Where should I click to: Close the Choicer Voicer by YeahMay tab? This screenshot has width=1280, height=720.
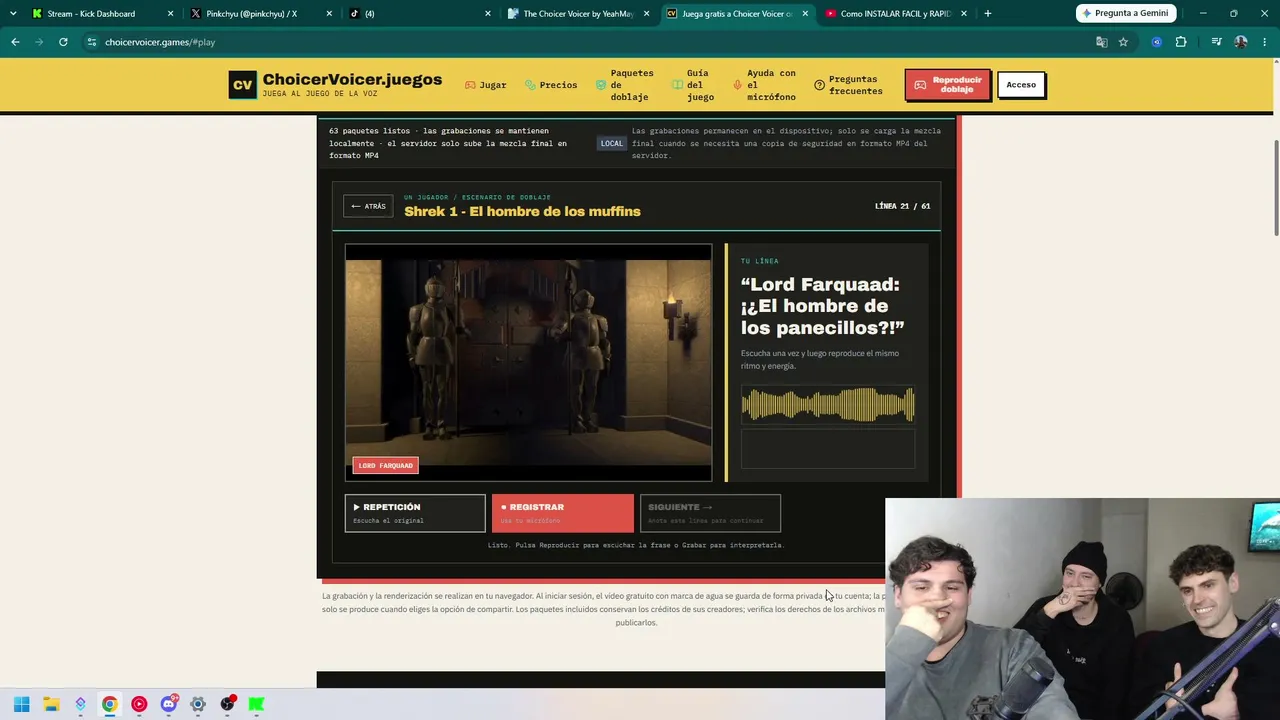(x=647, y=14)
